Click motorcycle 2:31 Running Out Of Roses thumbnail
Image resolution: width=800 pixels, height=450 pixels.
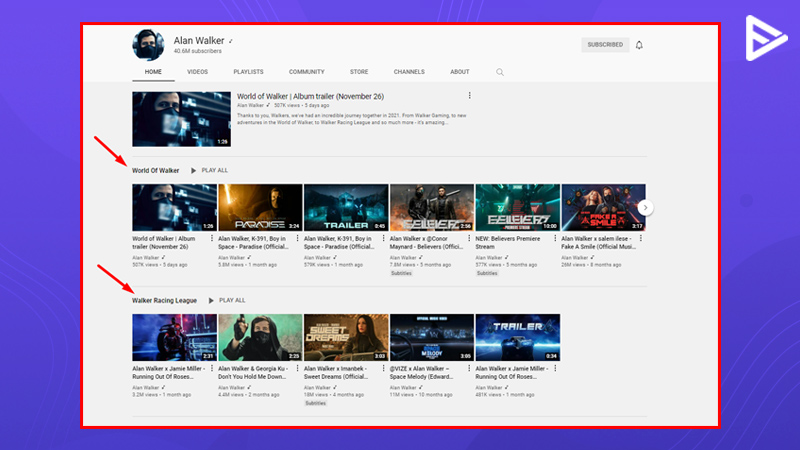click(174, 338)
